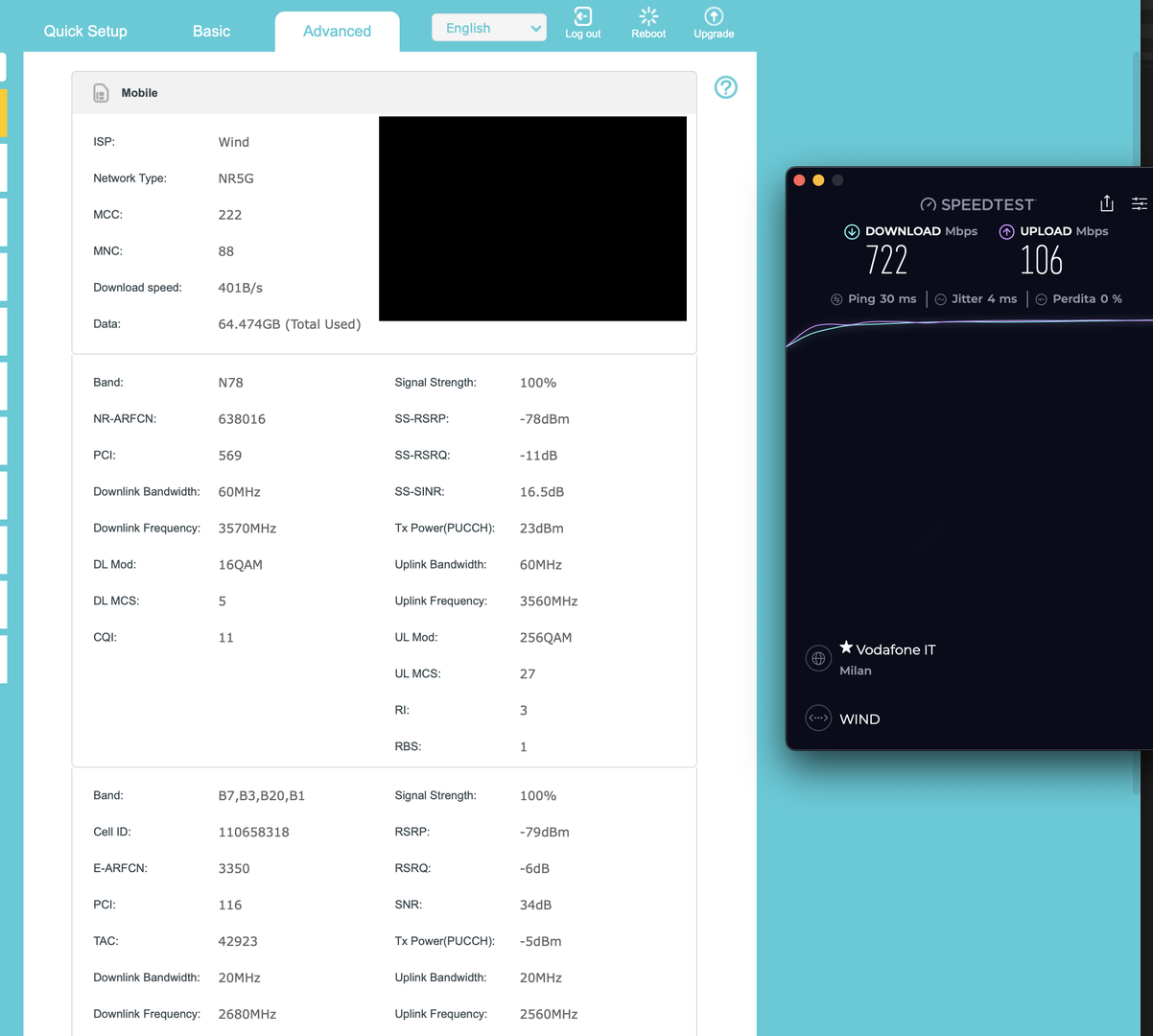This screenshot has height=1036, width=1153.
Task: Click the Log out icon
Action: [582, 16]
